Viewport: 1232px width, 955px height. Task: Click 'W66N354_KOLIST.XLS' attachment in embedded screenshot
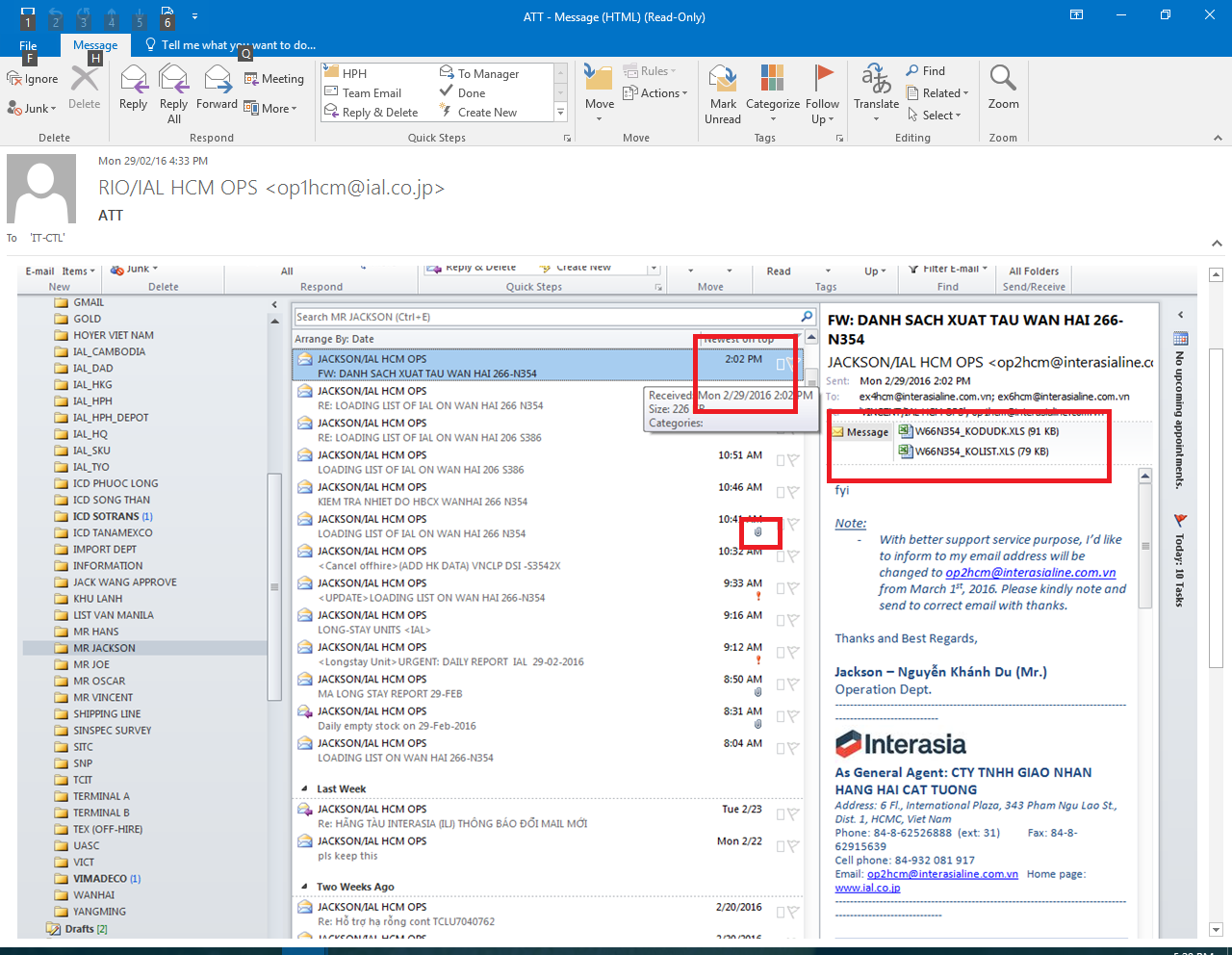(973, 452)
